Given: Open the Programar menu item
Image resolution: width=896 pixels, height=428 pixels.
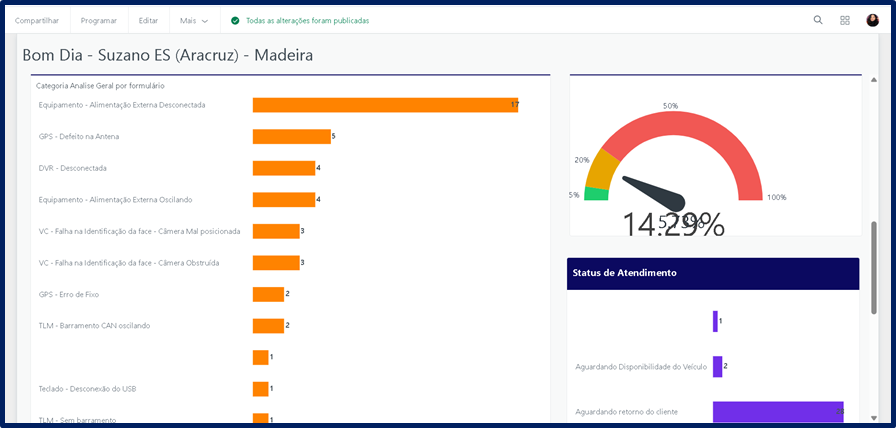Looking at the screenshot, I should click(99, 20).
